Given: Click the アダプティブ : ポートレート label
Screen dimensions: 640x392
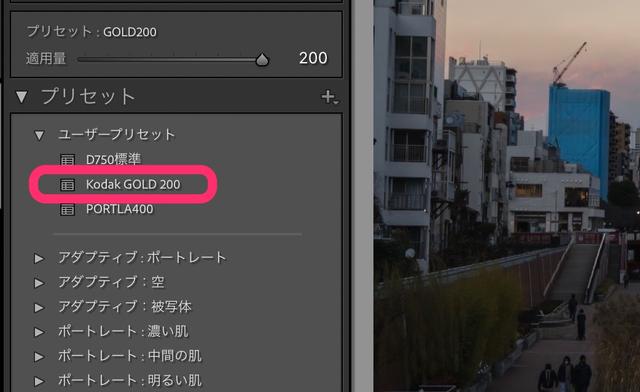Looking at the screenshot, I should [142, 258].
